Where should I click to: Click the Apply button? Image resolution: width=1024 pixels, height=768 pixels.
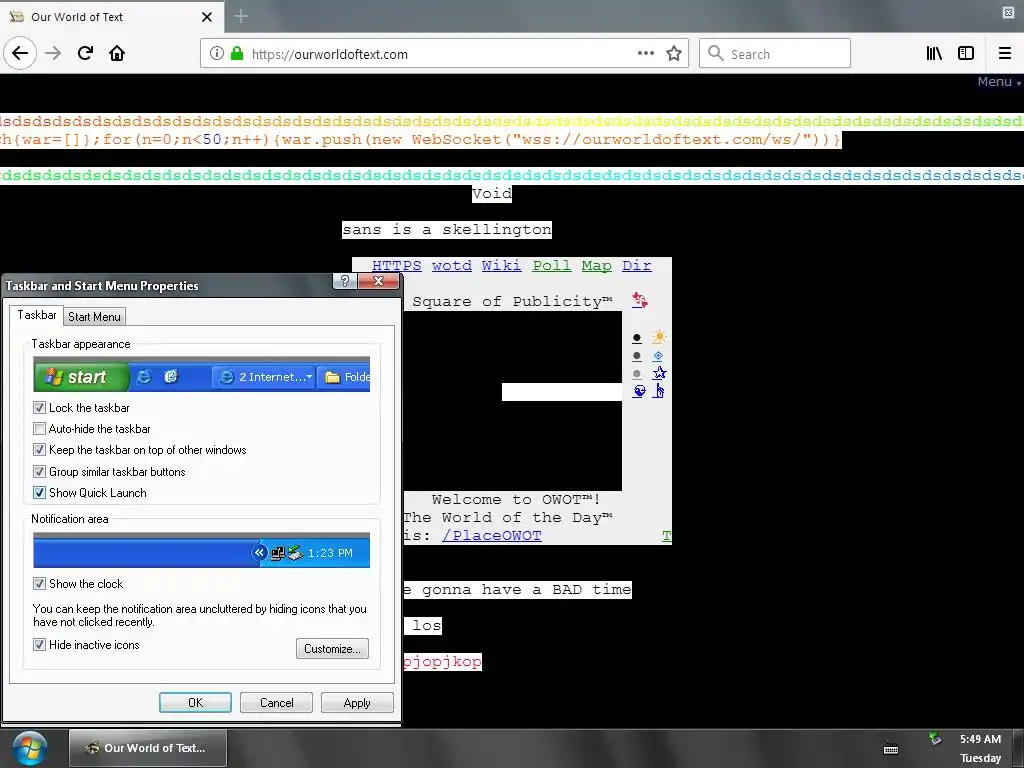click(357, 703)
